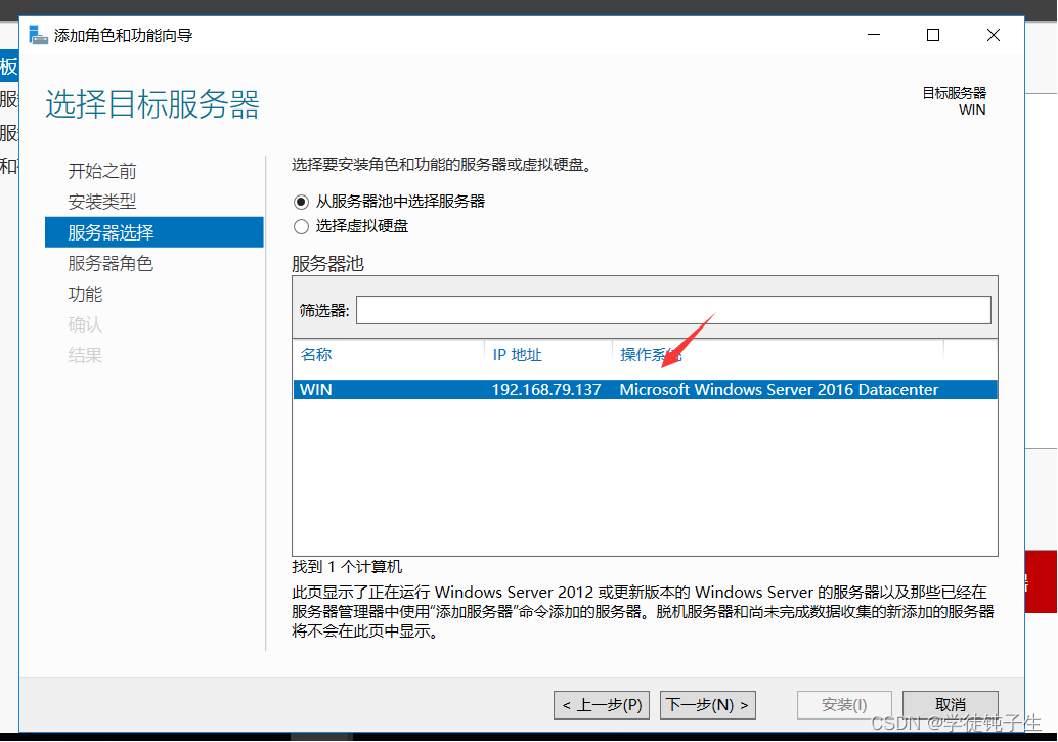
Task: Click the 上一步(P) back button
Action: tap(602, 706)
